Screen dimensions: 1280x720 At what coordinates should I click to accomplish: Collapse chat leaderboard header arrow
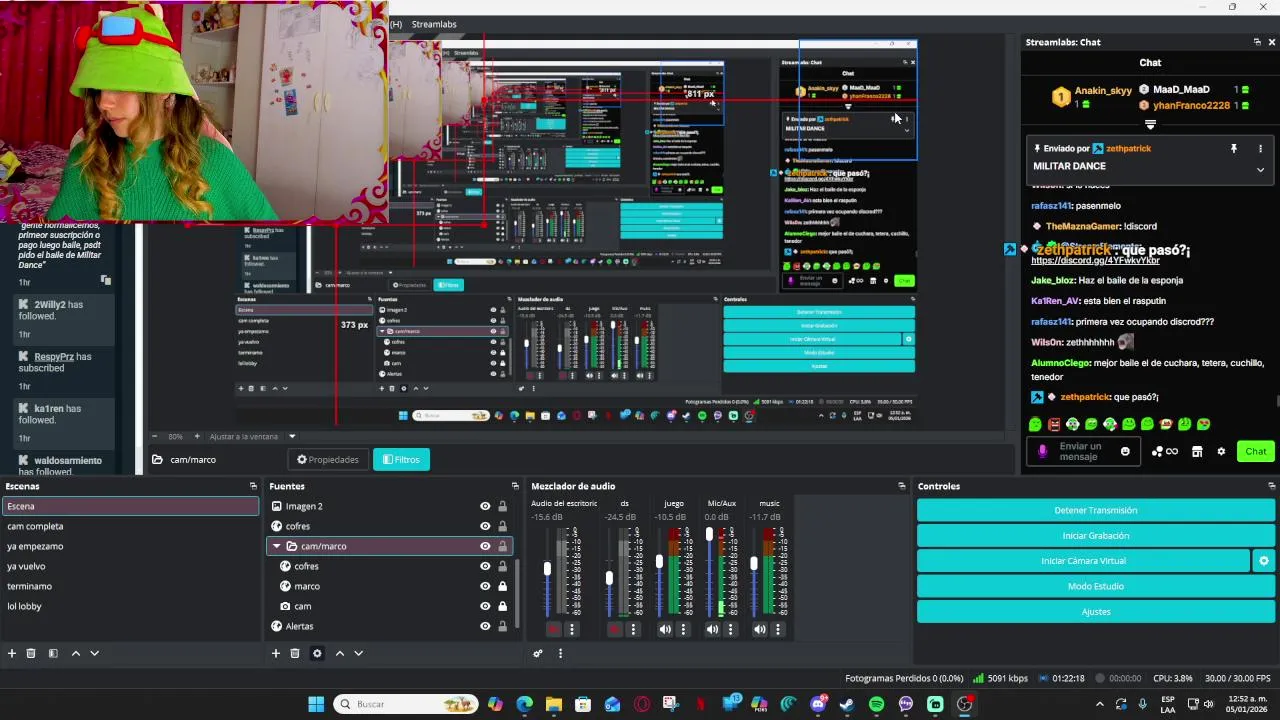click(x=1150, y=125)
